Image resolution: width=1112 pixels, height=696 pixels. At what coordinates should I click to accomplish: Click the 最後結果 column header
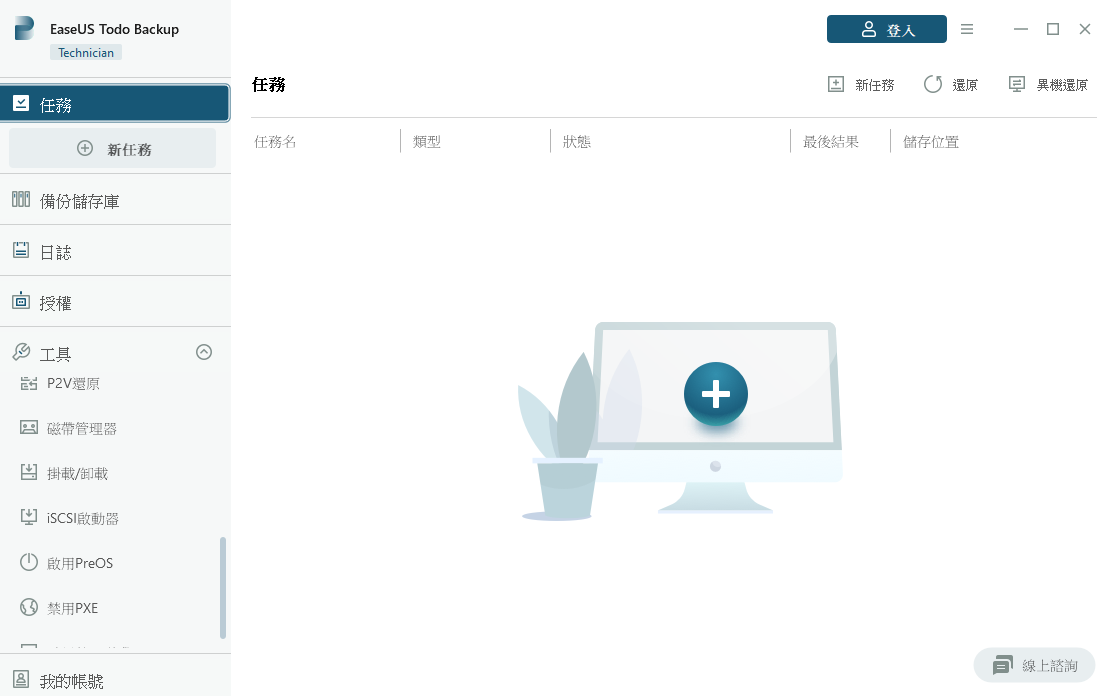(830, 142)
